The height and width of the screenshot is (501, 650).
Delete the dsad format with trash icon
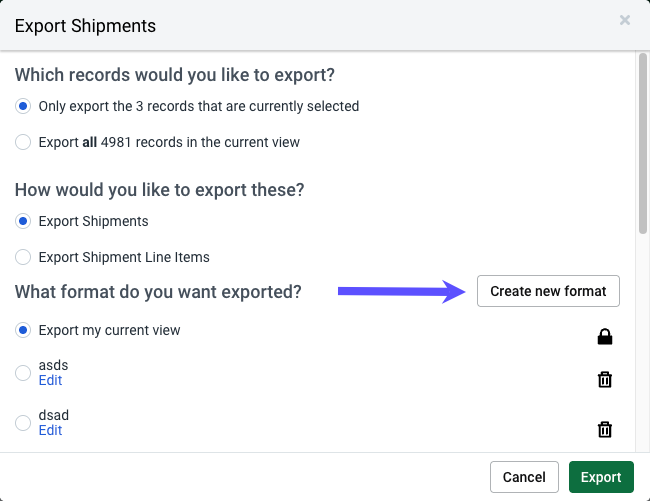[x=605, y=429]
